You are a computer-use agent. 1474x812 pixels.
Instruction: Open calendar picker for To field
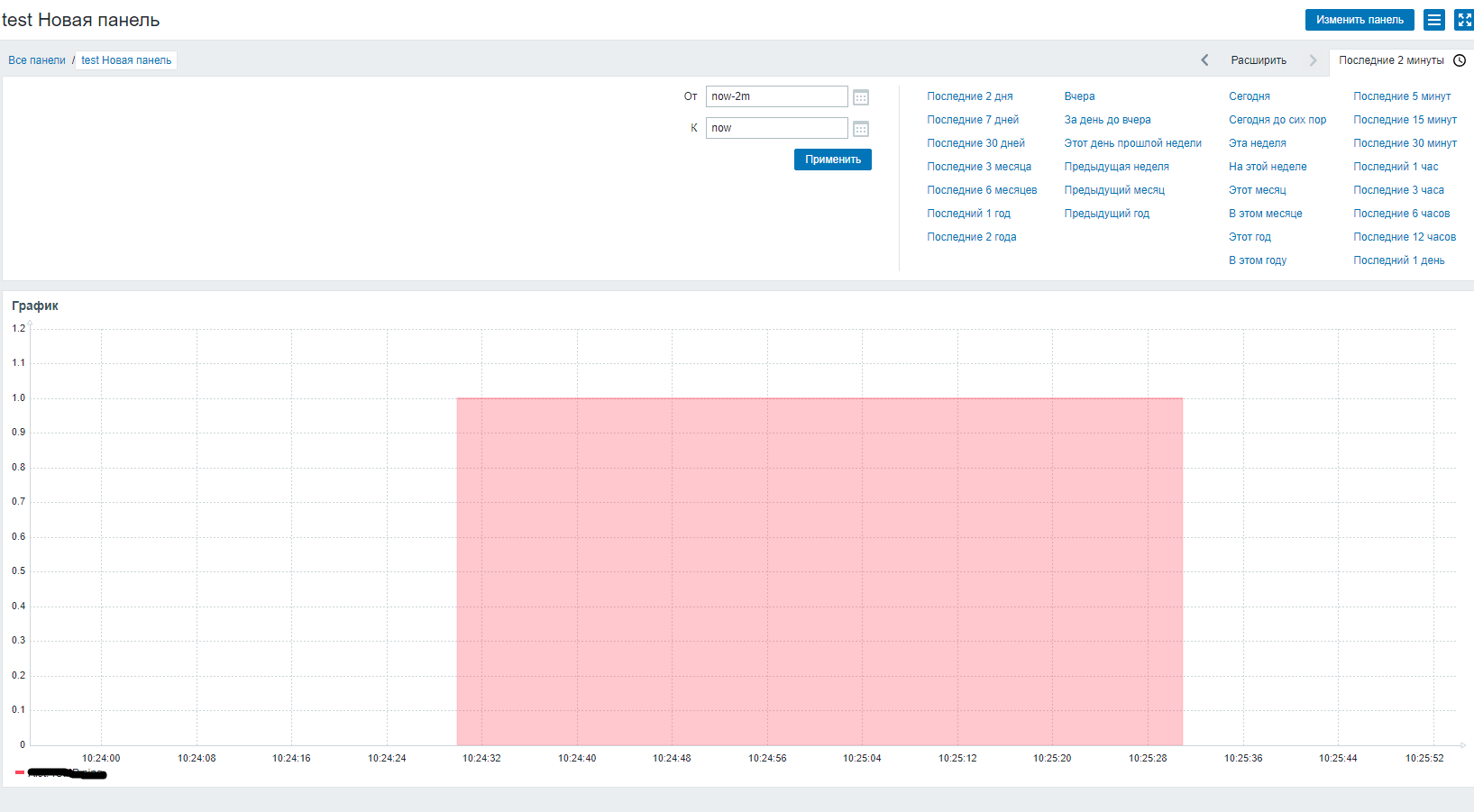(x=861, y=129)
